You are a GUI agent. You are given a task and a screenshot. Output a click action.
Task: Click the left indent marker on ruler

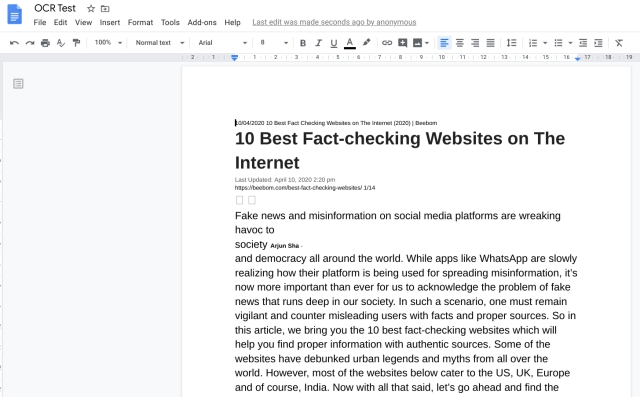[234, 58]
